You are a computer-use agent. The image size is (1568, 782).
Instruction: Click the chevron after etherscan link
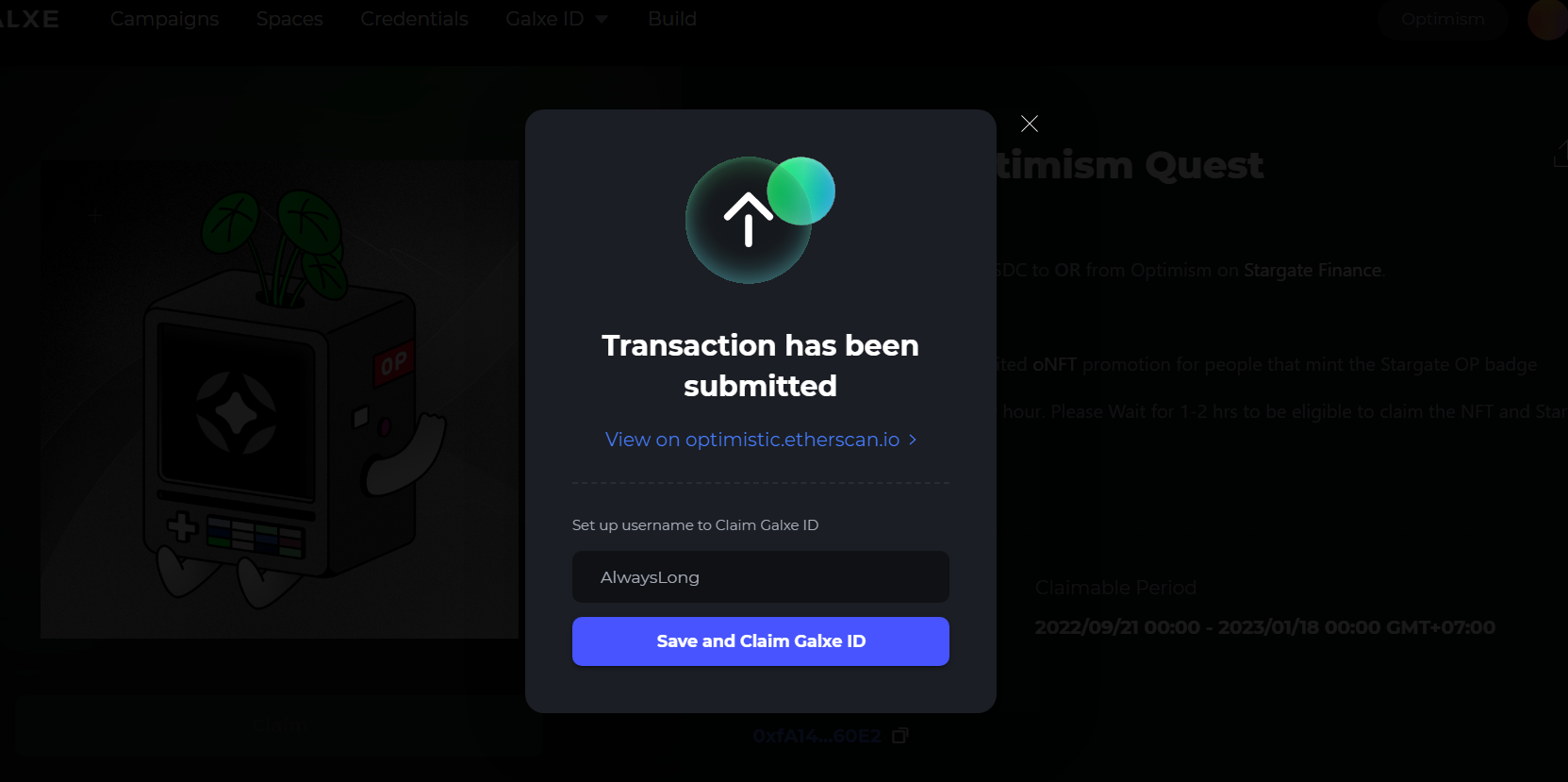point(913,440)
